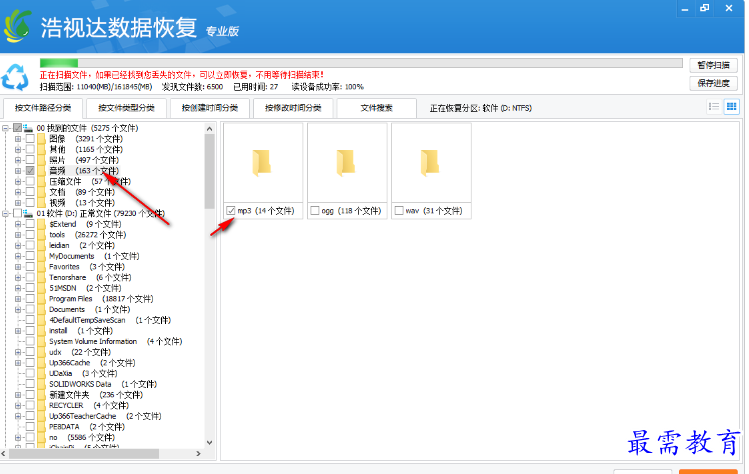
Task: Click the folder icon beside 文档
Action: [x=42, y=192]
